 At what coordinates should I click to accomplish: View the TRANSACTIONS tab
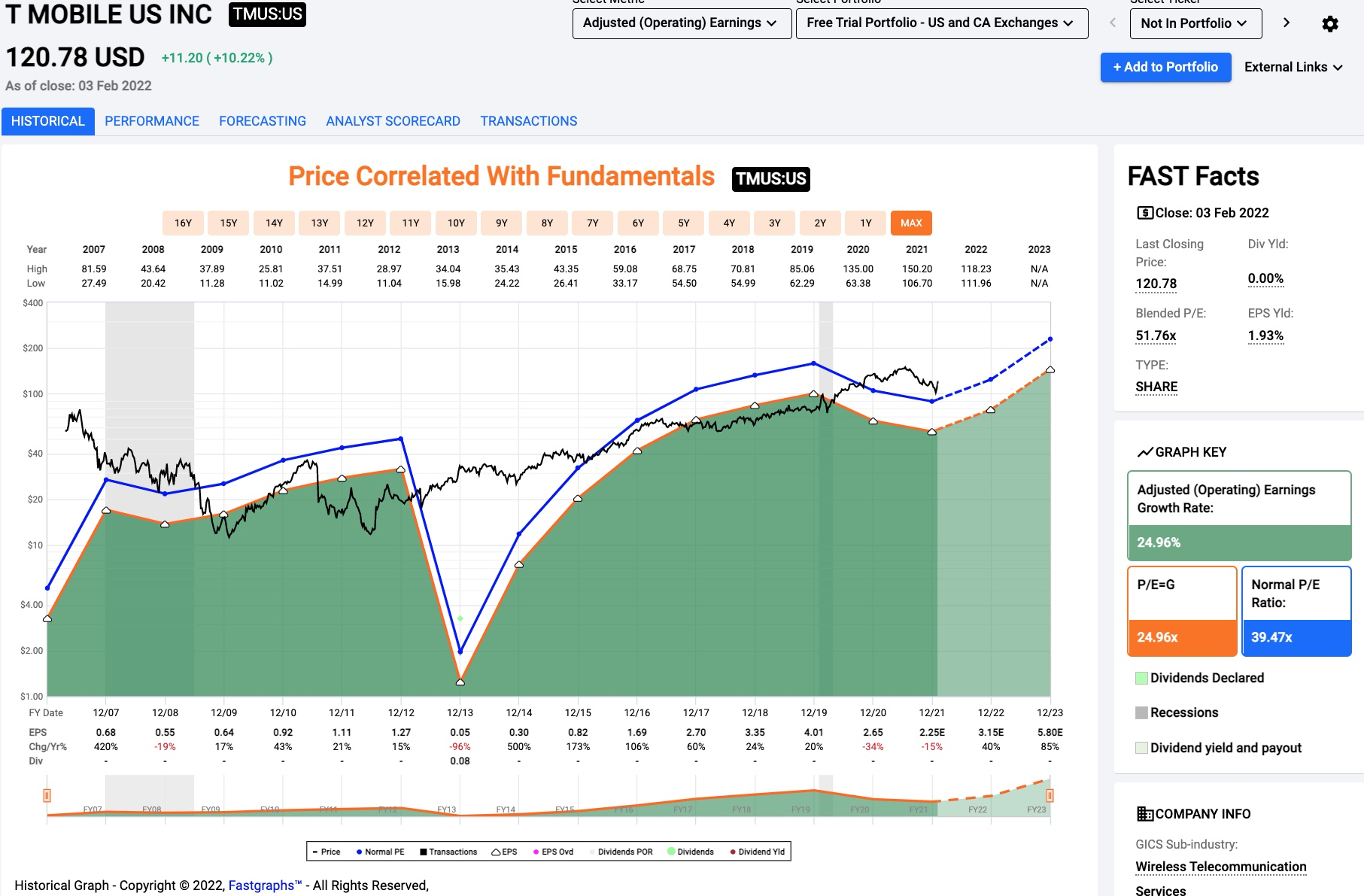click(529, 121)
